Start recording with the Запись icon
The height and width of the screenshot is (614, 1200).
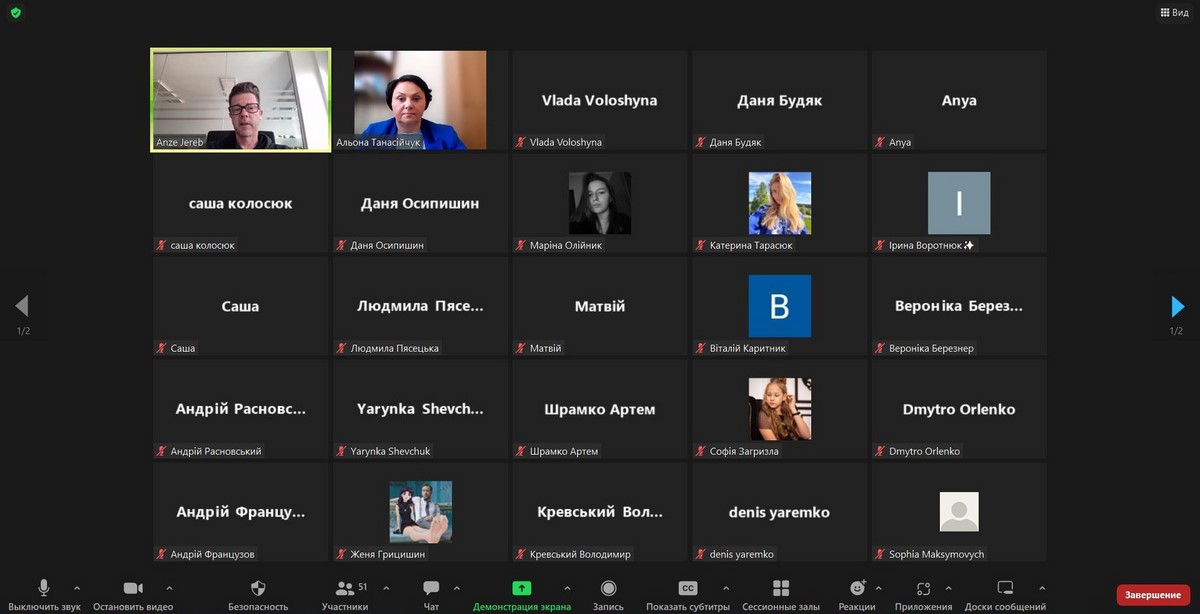(608, 588)
